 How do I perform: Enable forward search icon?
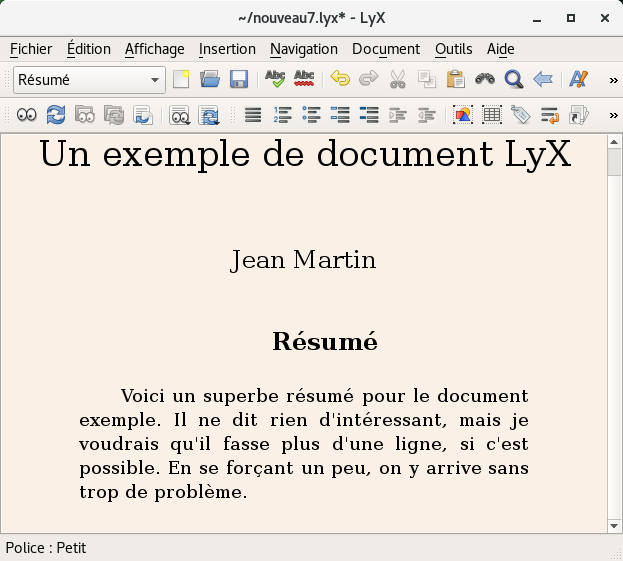pos(143,115)
